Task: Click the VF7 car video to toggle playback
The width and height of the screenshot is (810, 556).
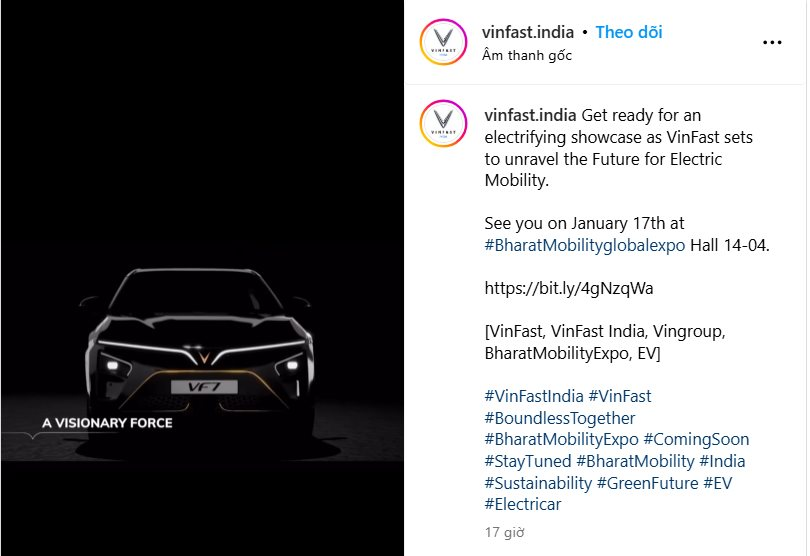Action: pyautogui.click(x=202, y=278)
